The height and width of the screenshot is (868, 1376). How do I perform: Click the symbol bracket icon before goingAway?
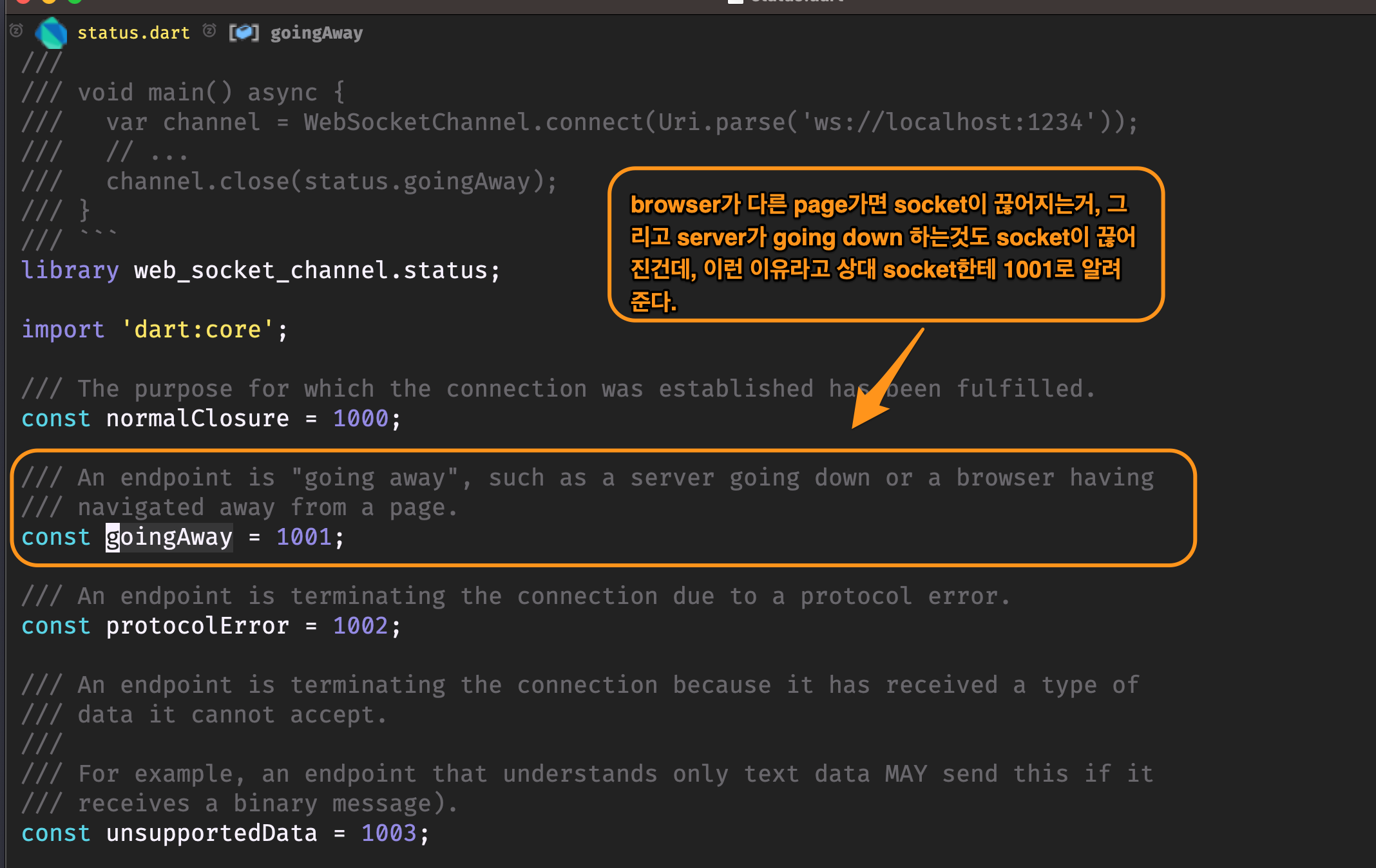(244, 32)
